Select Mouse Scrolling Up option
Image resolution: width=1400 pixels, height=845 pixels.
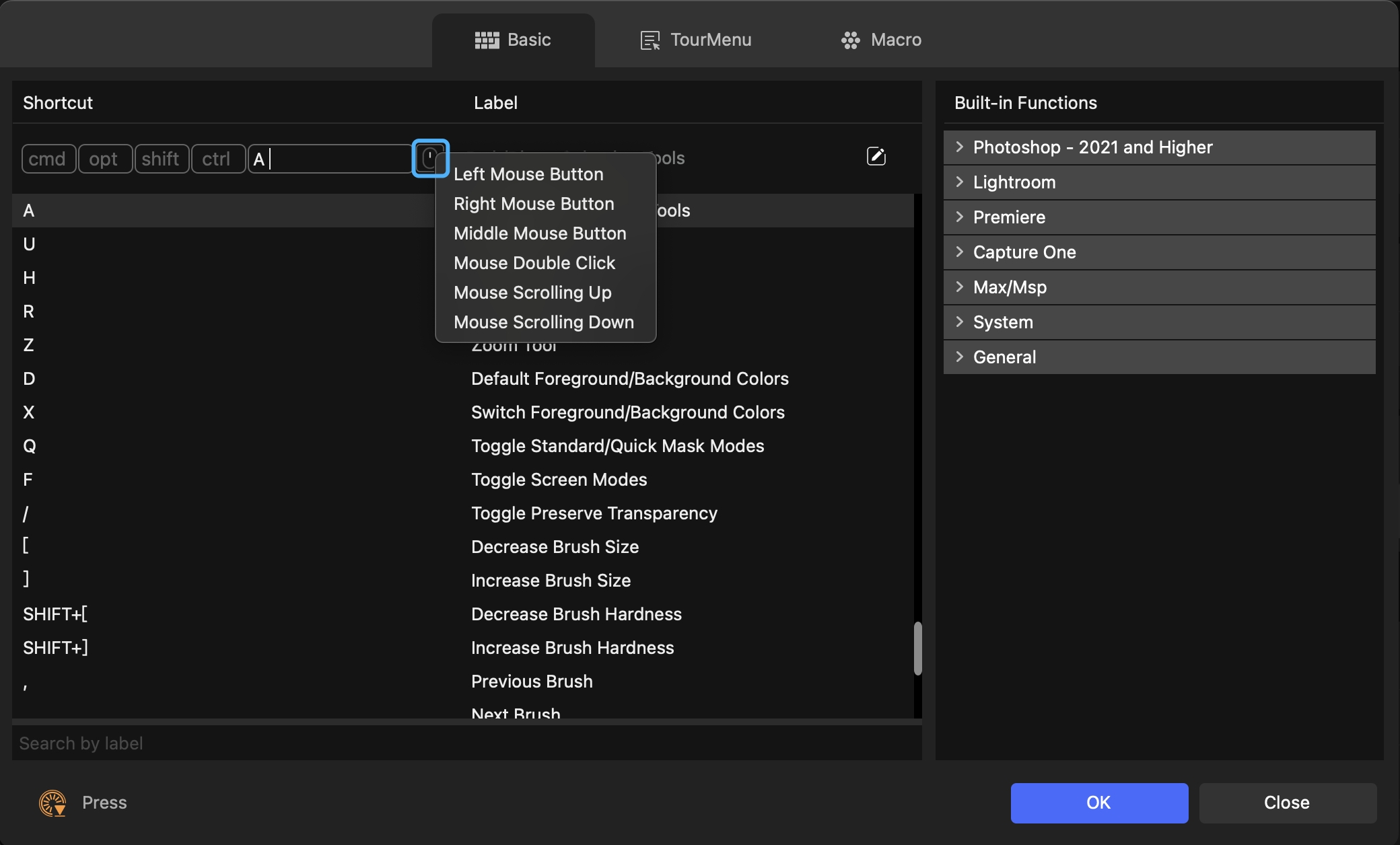pyautogui.click(x=545, y=293)
